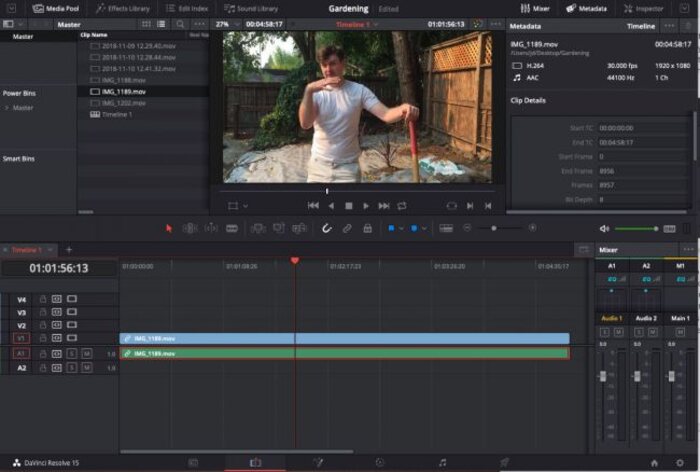Open the Inspector panel
This screenshot has height=472, width=700.
click(643, 8)
